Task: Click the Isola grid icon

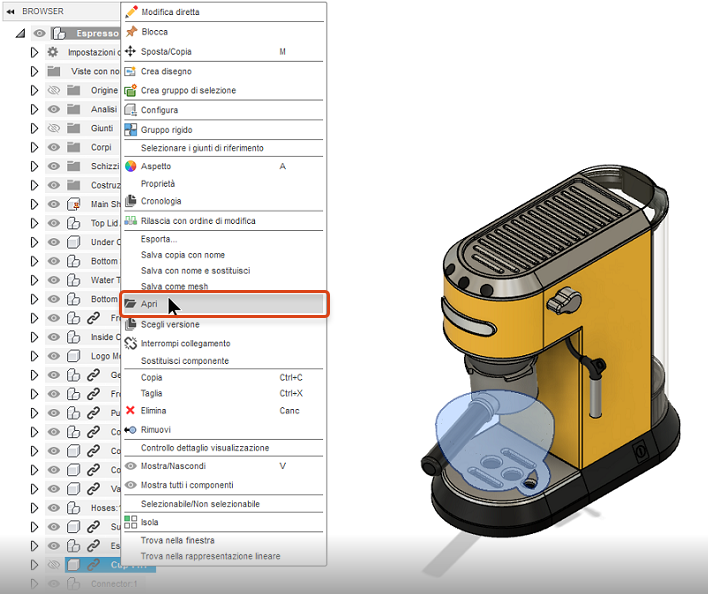Action: [x=130, y=522]
